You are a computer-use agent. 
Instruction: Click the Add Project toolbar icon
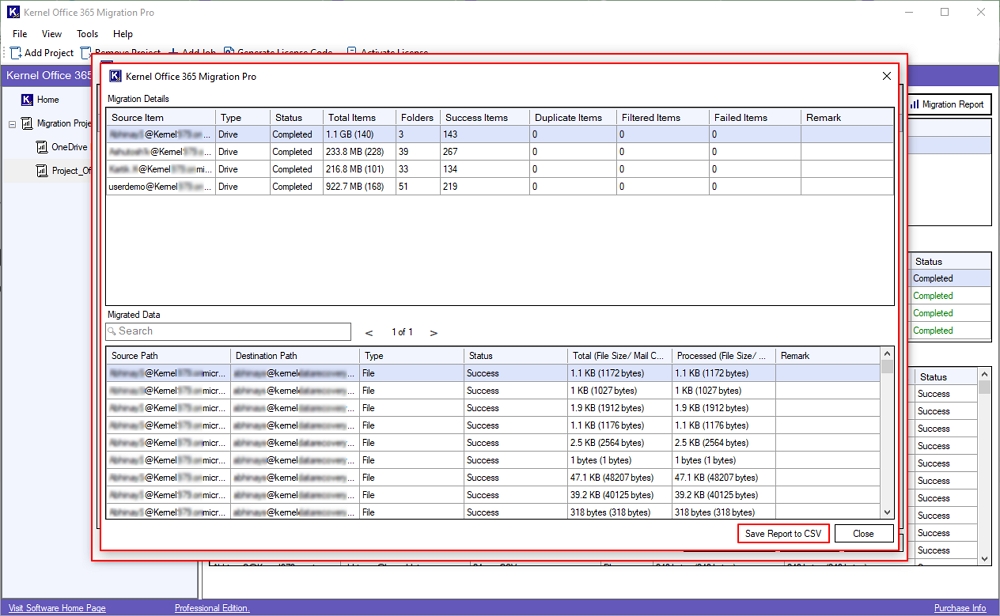[x=13, y=52]
